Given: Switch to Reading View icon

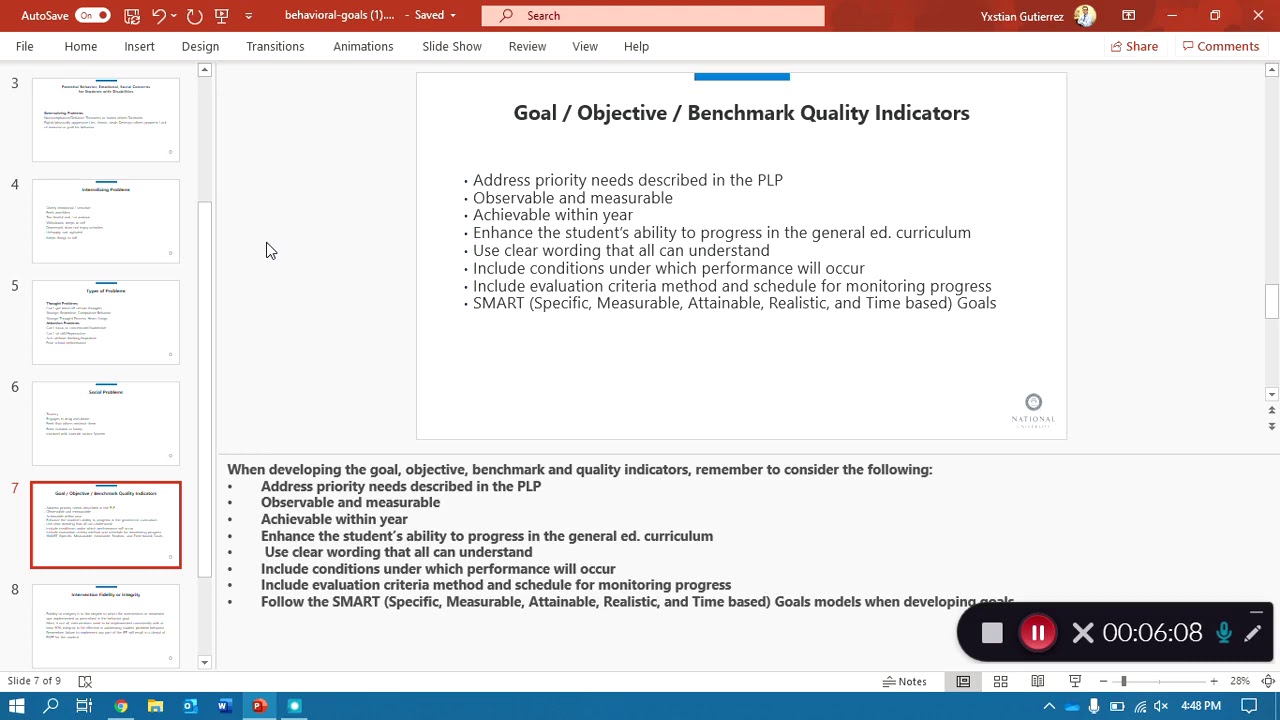Looking at the screenshot, I should click(1038, 681).
